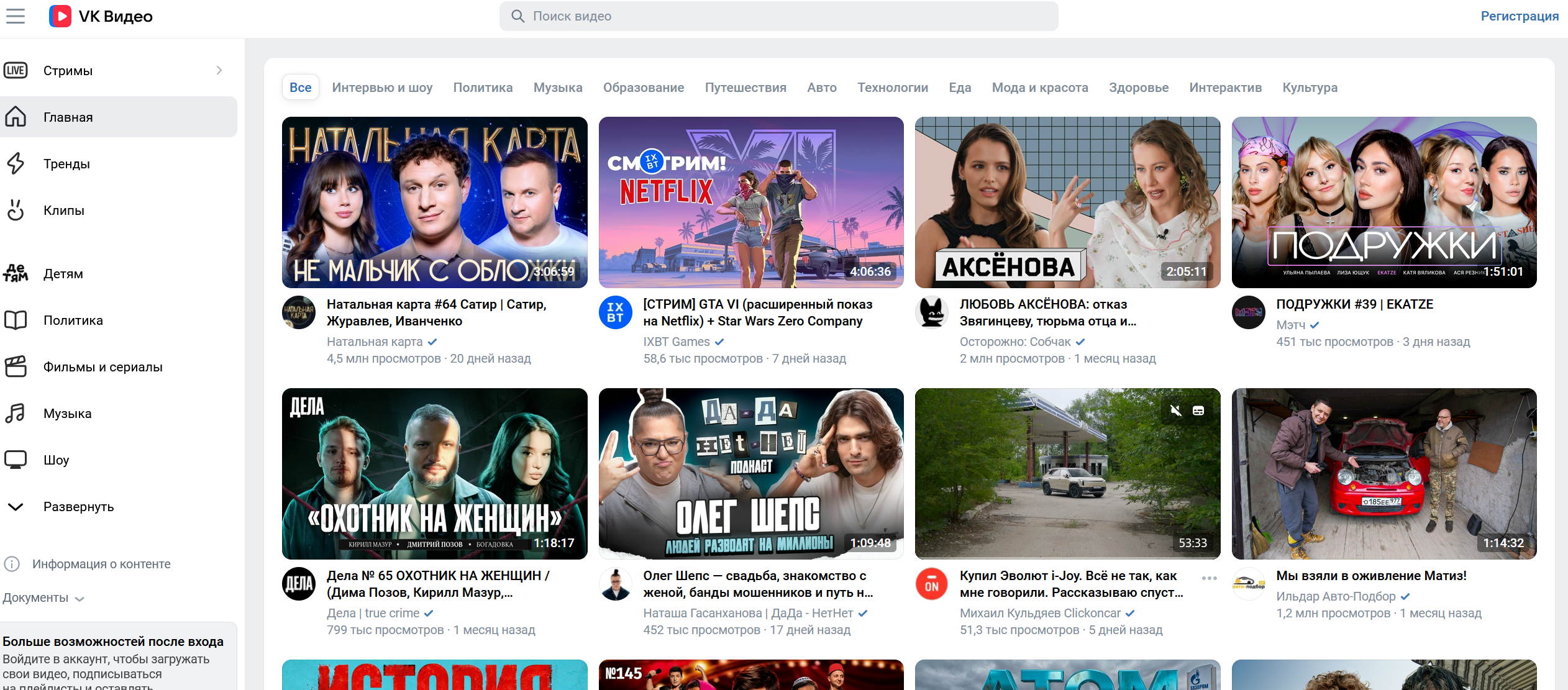Screen dimensions: 1568x690
Task: Open Фильмы и сериалы clapperboard icon
Action: point(16,366)
